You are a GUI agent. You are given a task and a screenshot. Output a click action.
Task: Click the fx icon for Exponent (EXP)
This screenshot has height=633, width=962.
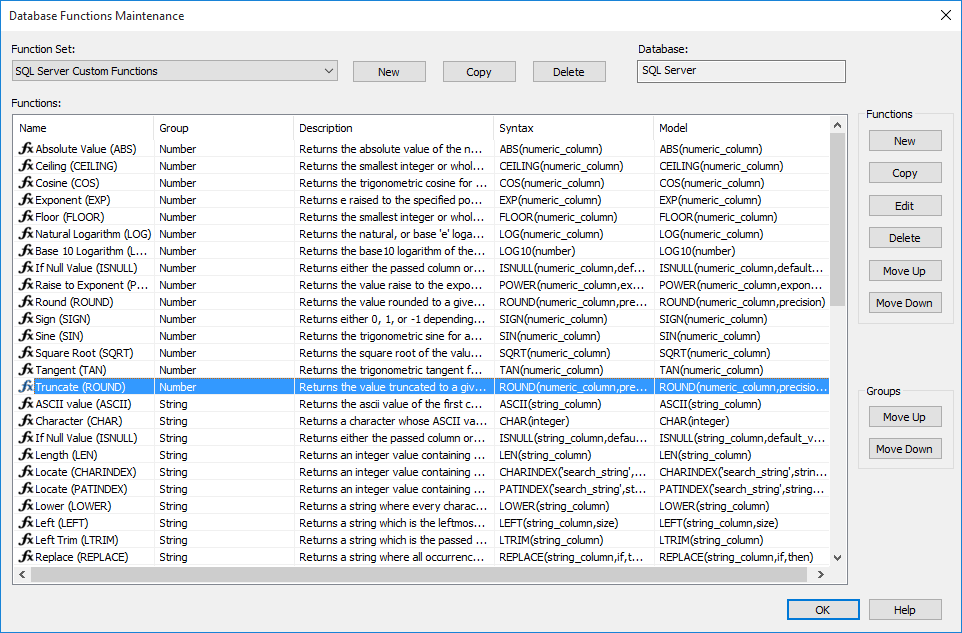(x=26, y=200)
